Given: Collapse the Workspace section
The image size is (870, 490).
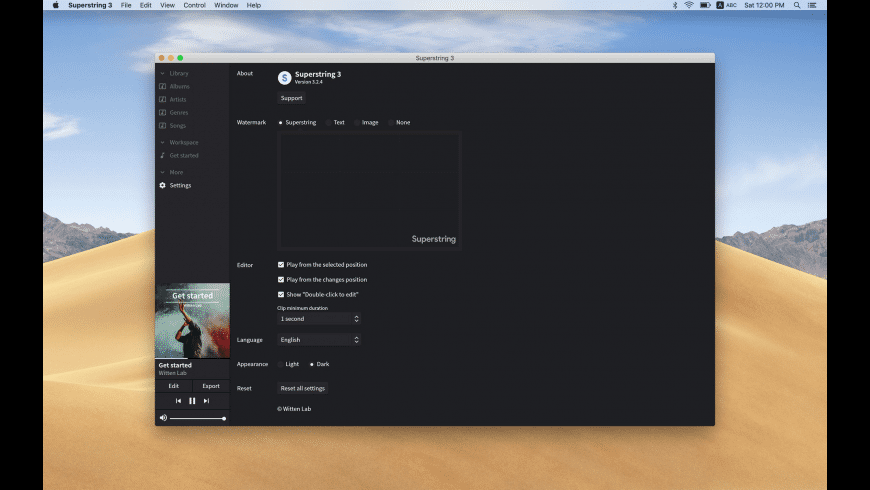Looking at the screenshot, I should click(163, 143).
